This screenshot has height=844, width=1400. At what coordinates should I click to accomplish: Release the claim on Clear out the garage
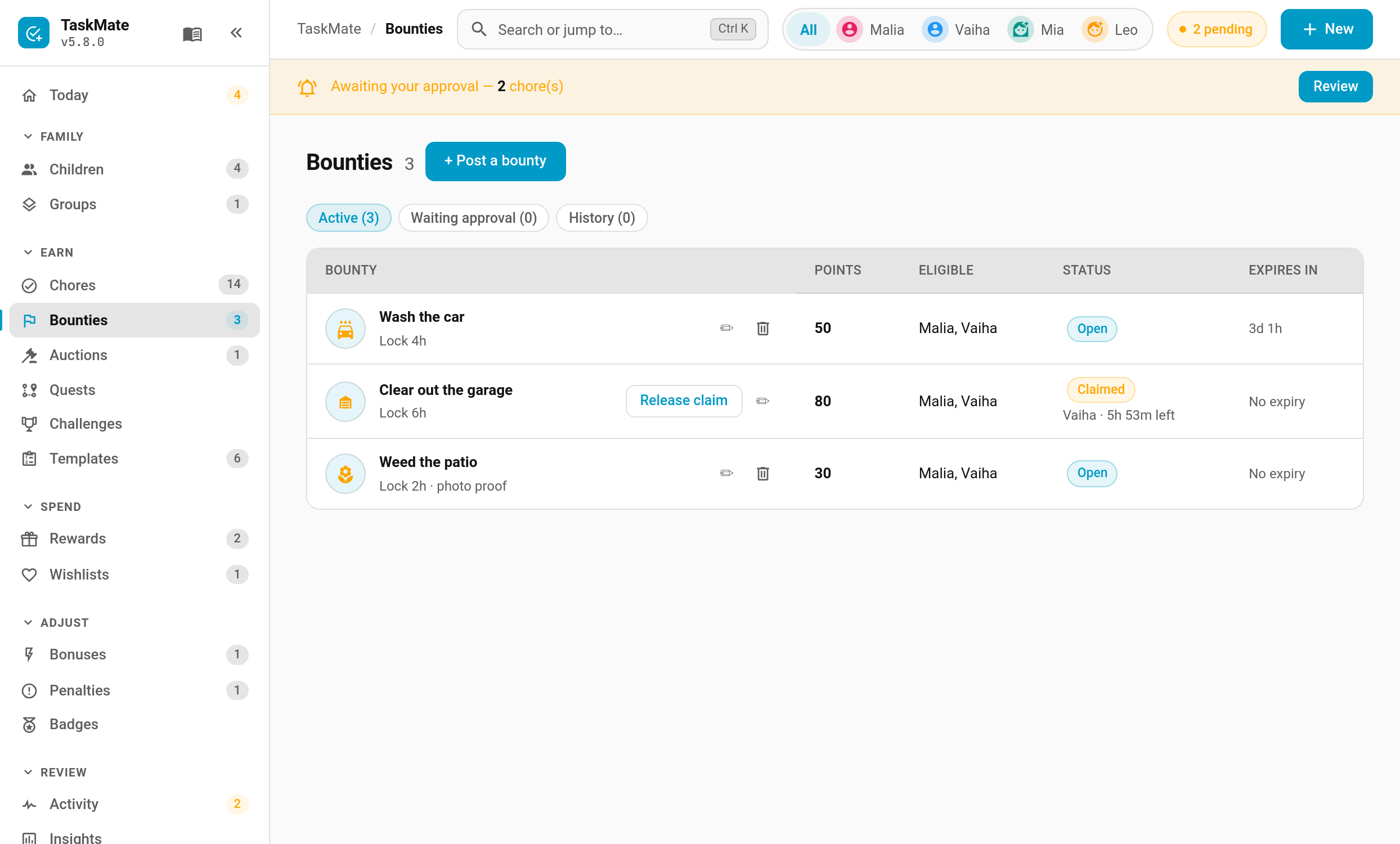click(684, 401)
